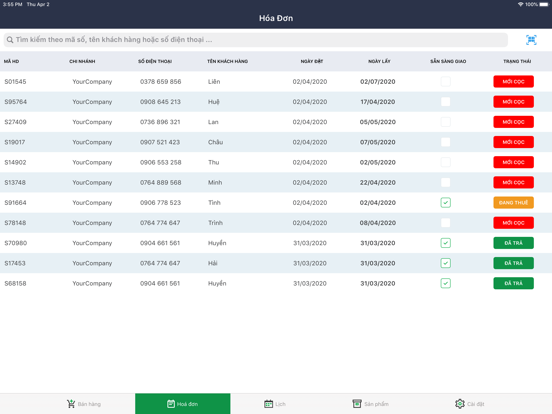Click ĐÃ TRẢ status of invoice S17453
The height and width of the screenshot is (414, 552).
click(x=513, y=263)
